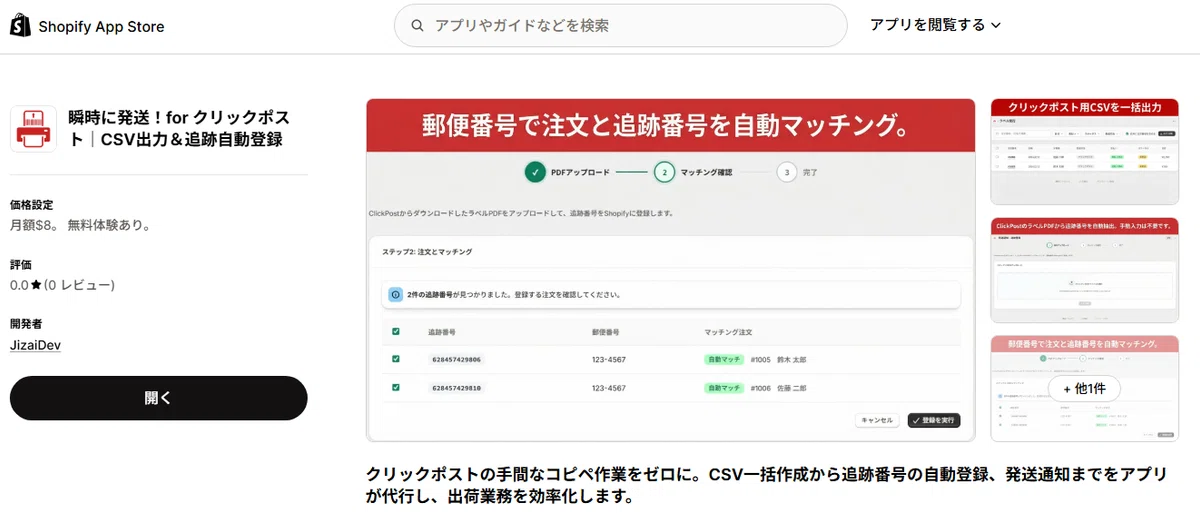This screenshot has width=1200, height=513.
Task: Click the 登録を実行 button
Action: tap(934, 420)
